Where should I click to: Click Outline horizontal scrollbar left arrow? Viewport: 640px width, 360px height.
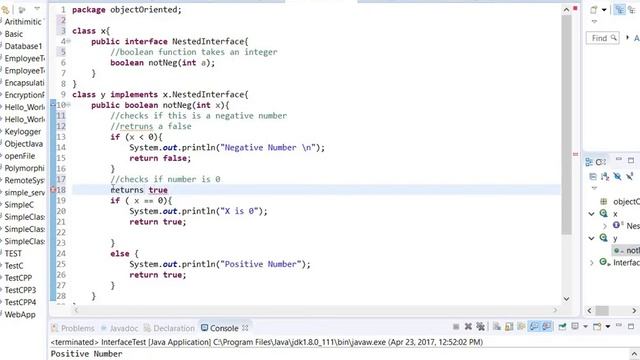coord(589,311)
